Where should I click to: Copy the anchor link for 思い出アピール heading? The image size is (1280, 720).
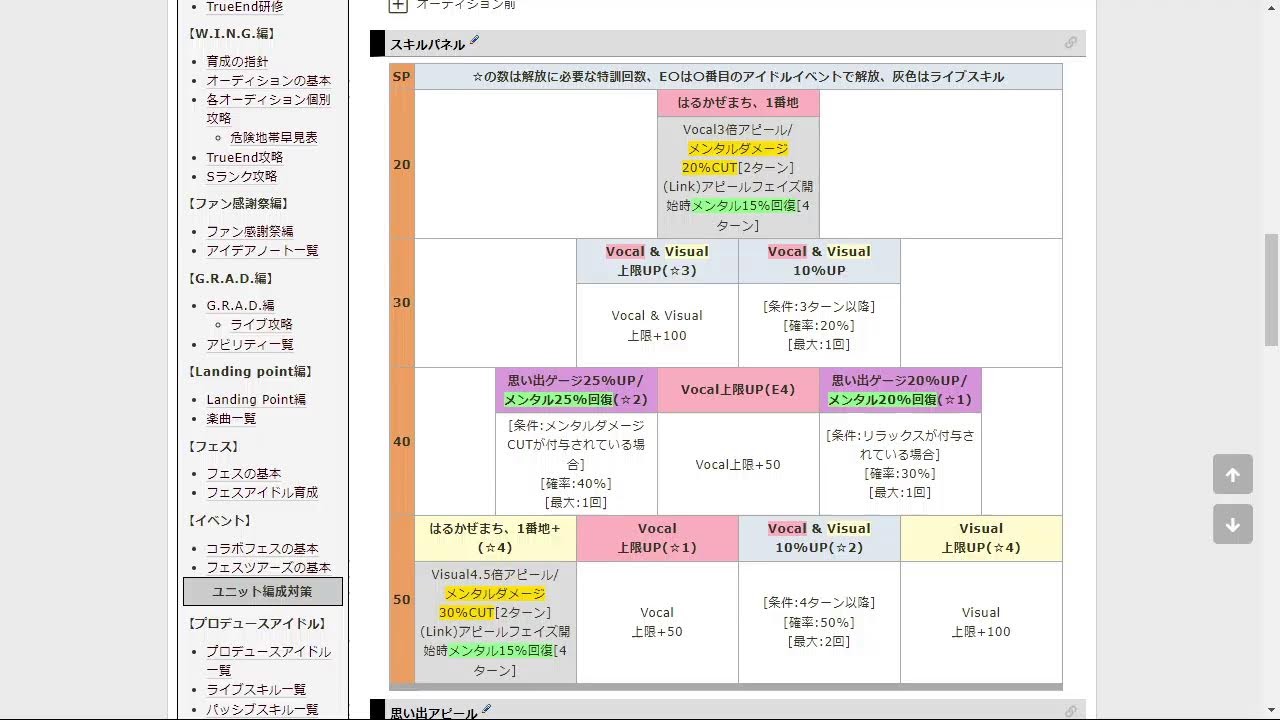(1071, 711)
